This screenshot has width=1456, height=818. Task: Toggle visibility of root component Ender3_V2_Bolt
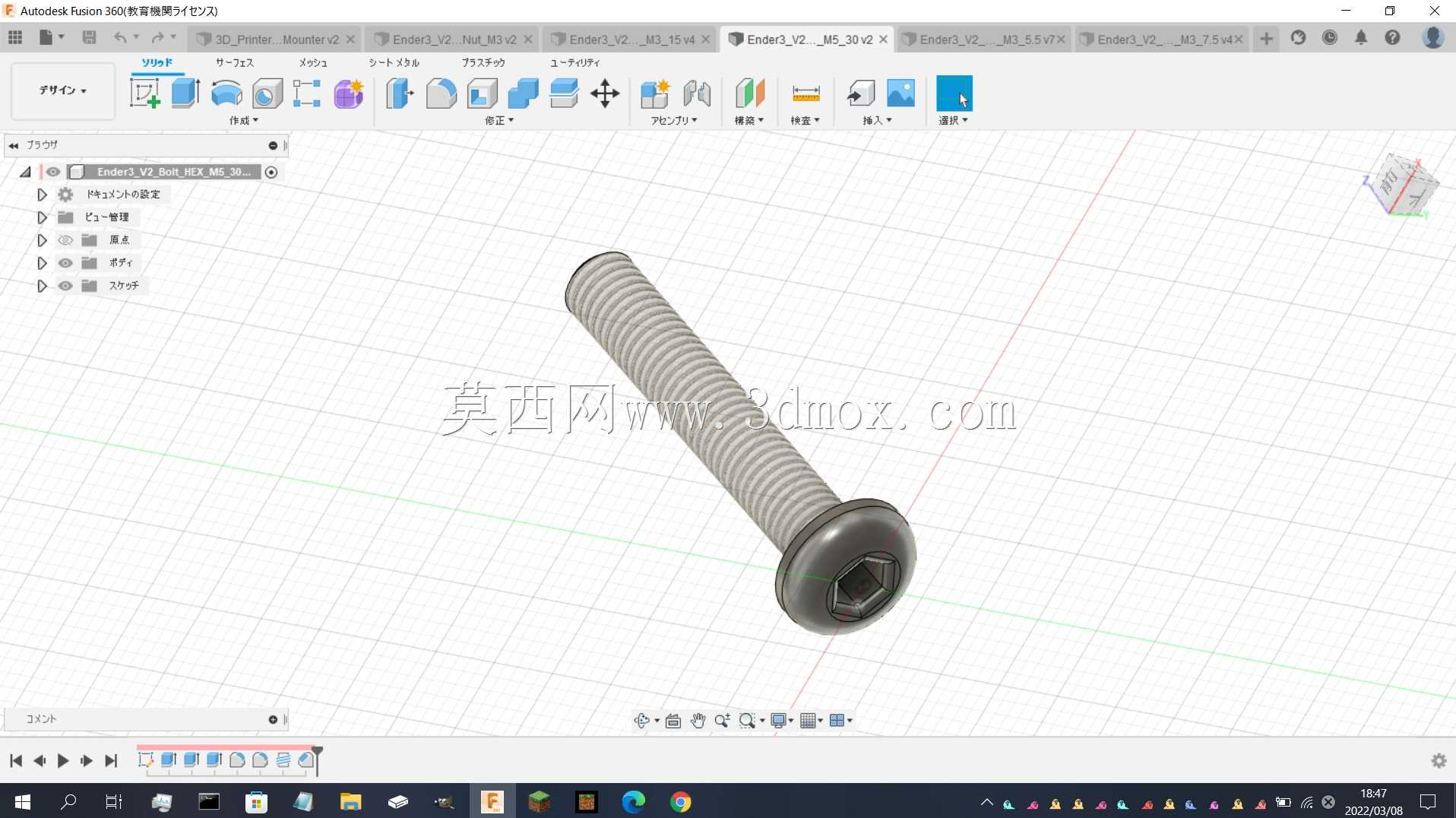pos(53,172)
